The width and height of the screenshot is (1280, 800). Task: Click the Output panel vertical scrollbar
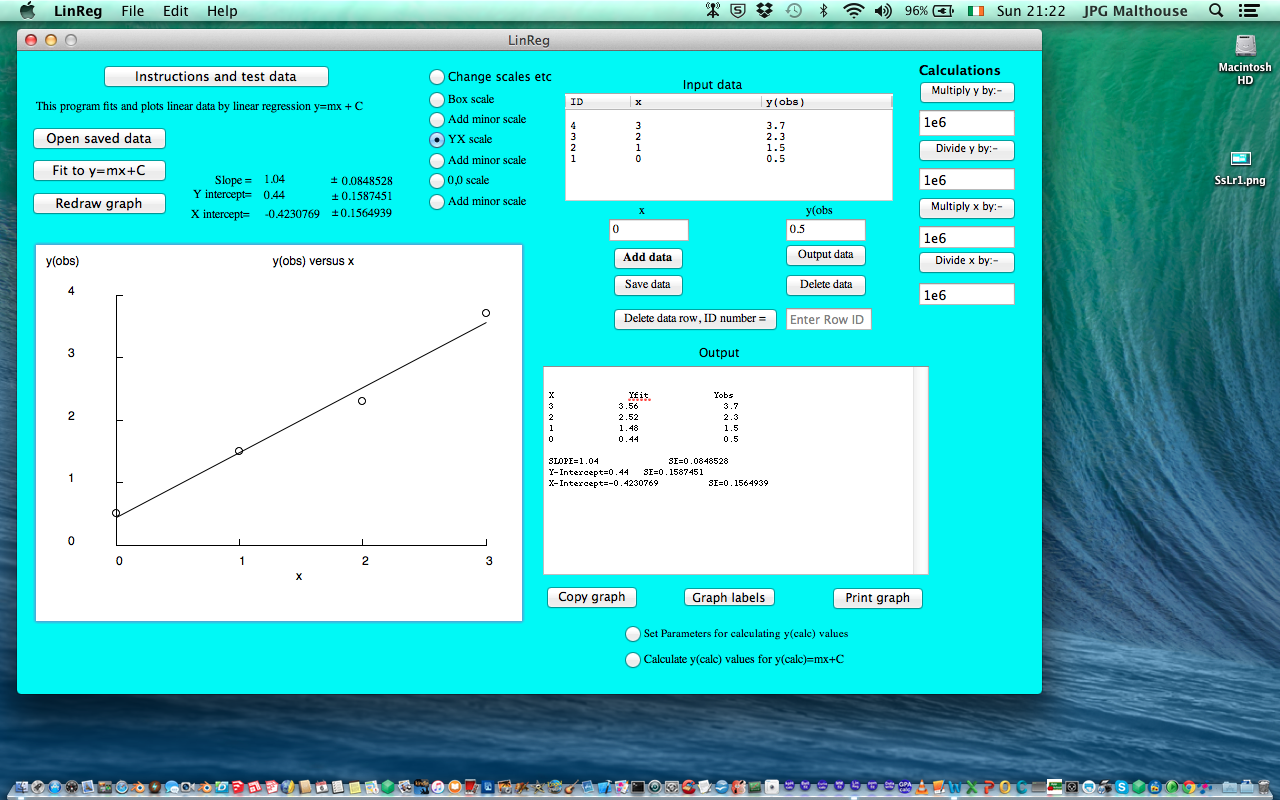[921, 470]
